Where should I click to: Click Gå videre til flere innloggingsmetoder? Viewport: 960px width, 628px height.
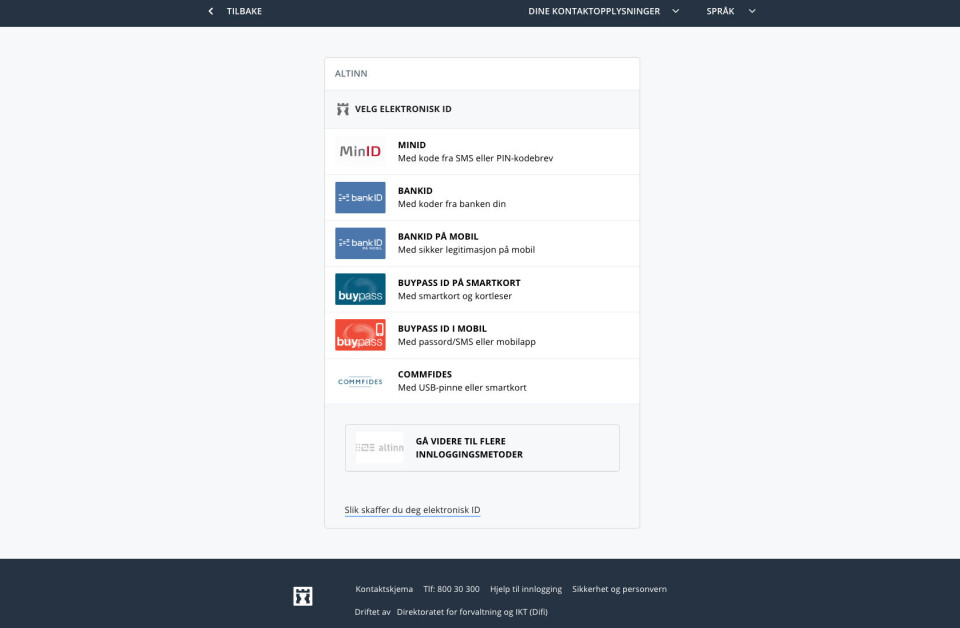coord(482,447)
